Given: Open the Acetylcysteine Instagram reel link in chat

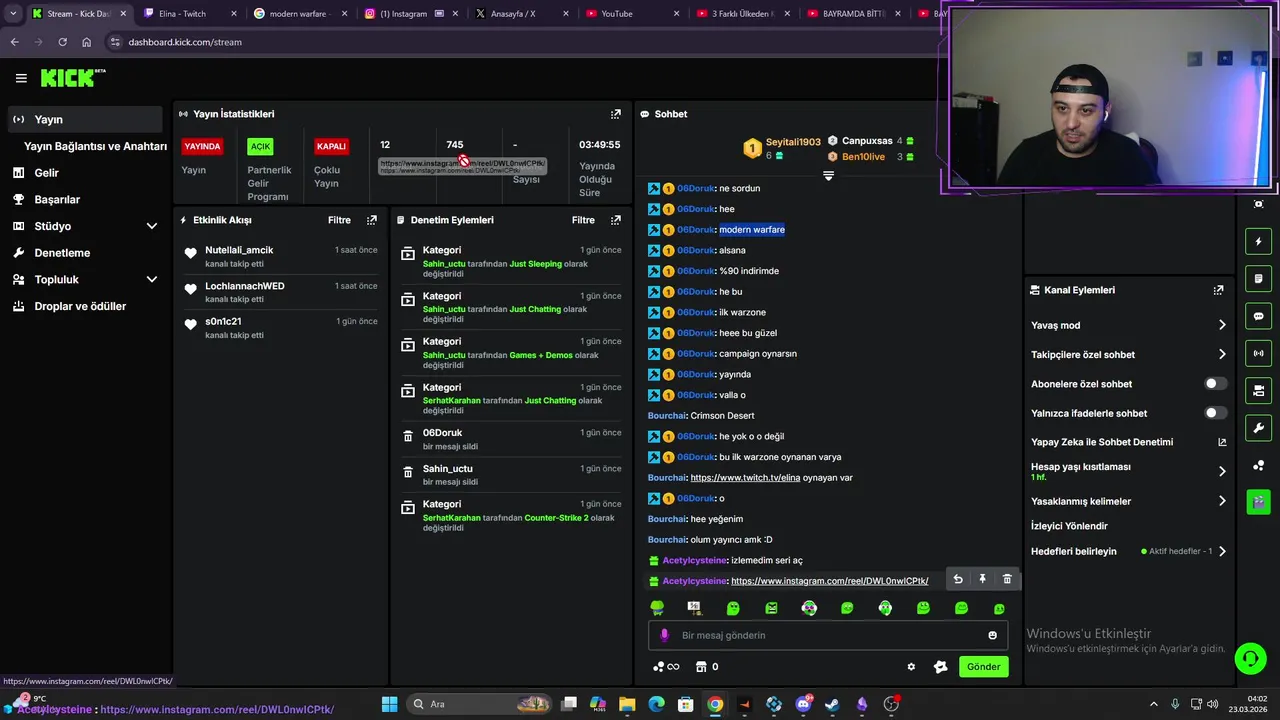Looking at the screenshot, I should [829, 581].
